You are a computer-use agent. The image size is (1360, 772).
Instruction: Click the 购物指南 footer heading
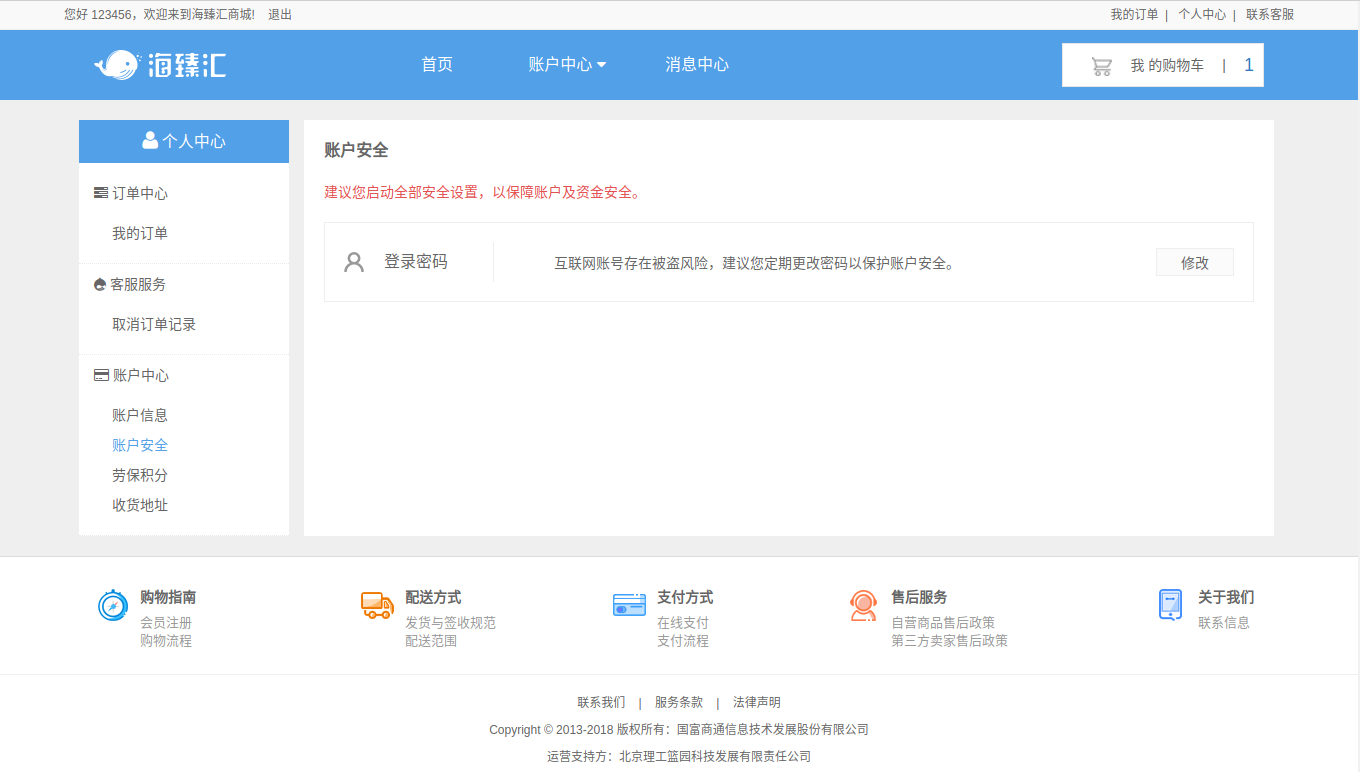click(168, 597)
